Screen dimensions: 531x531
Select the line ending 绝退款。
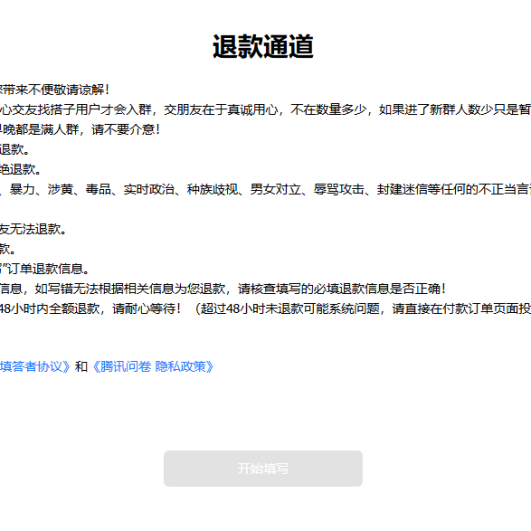click(x=20, y=169)
